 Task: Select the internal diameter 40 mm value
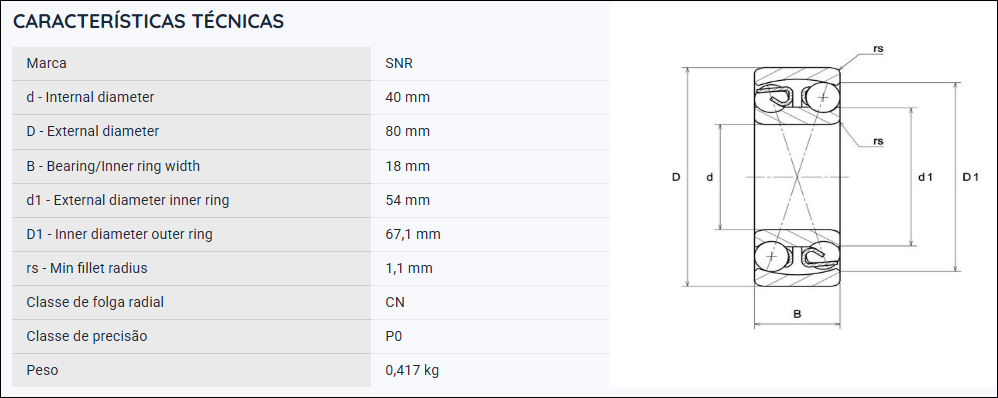pyautogui.click(x=407, y=97)
